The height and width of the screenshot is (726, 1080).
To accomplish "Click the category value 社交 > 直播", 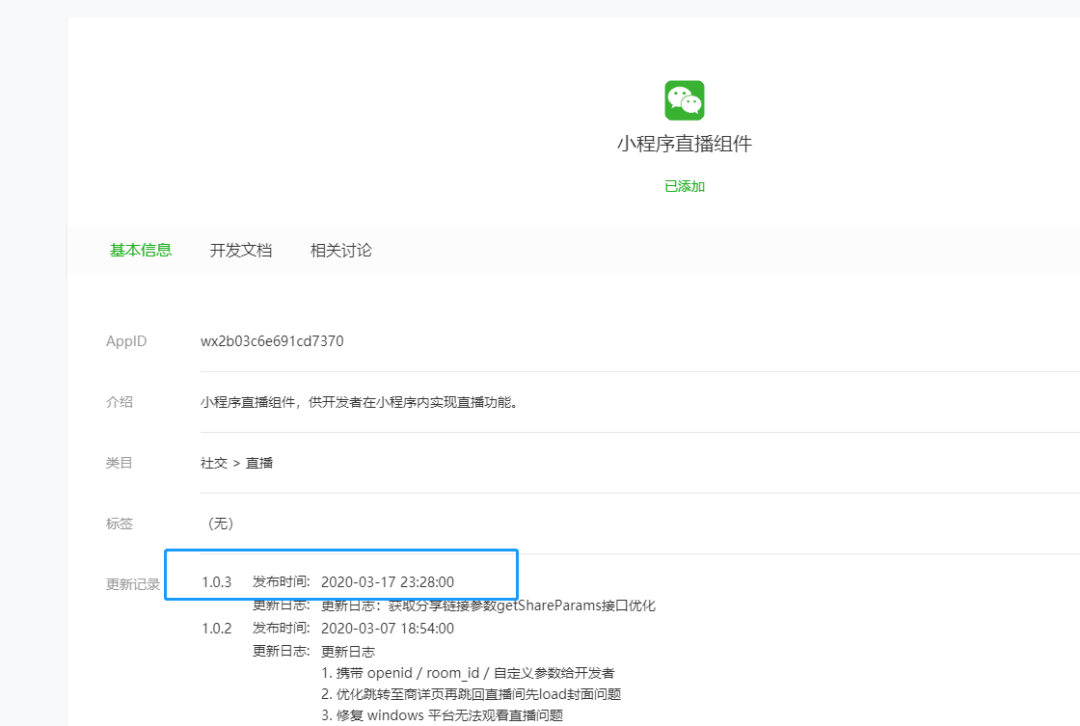I will pos(236,463).
